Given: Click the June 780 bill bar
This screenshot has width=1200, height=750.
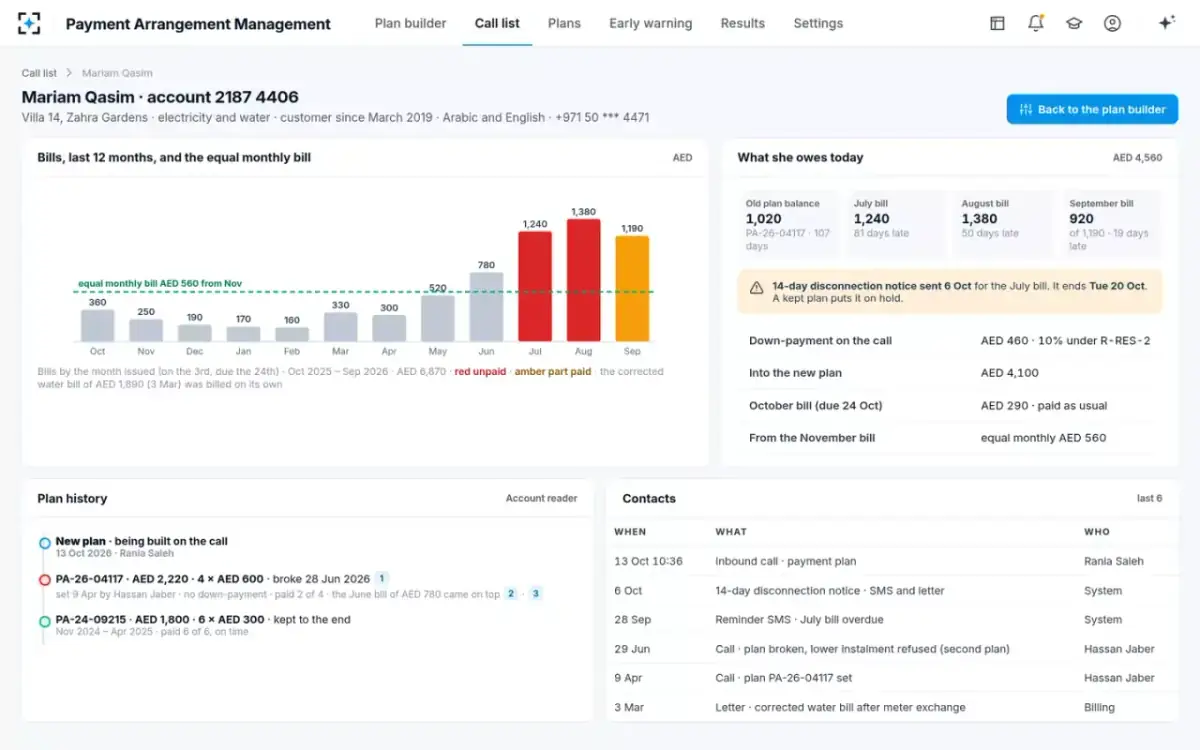Looking at the screenshot, I should [x=486, y=307].
